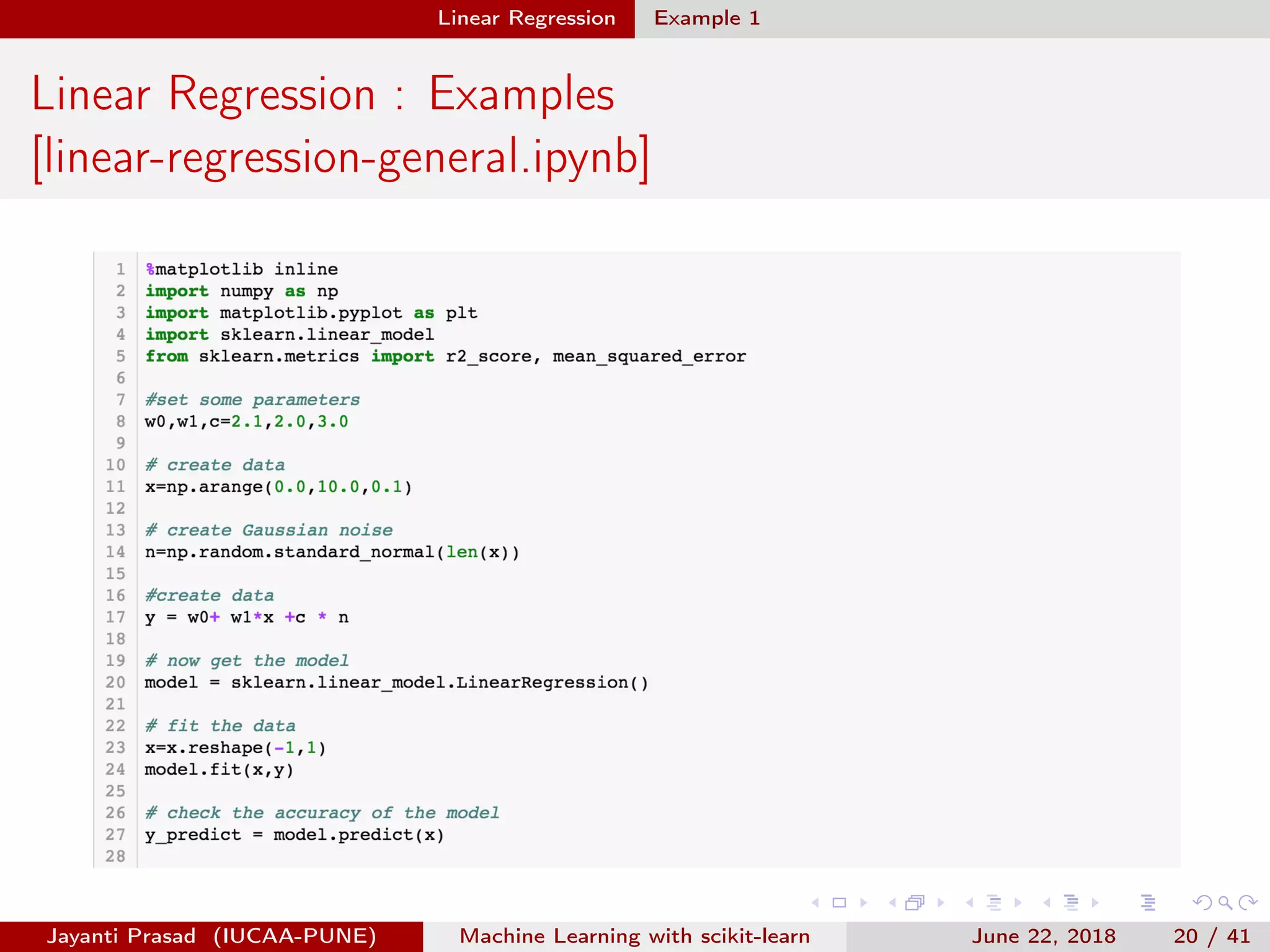Image resolution: width=1270 pixels, height=952 pixels.
Task: Click code line 'w0,w1,c=2.1,2.0,3.0'
Action: [247, 421]
